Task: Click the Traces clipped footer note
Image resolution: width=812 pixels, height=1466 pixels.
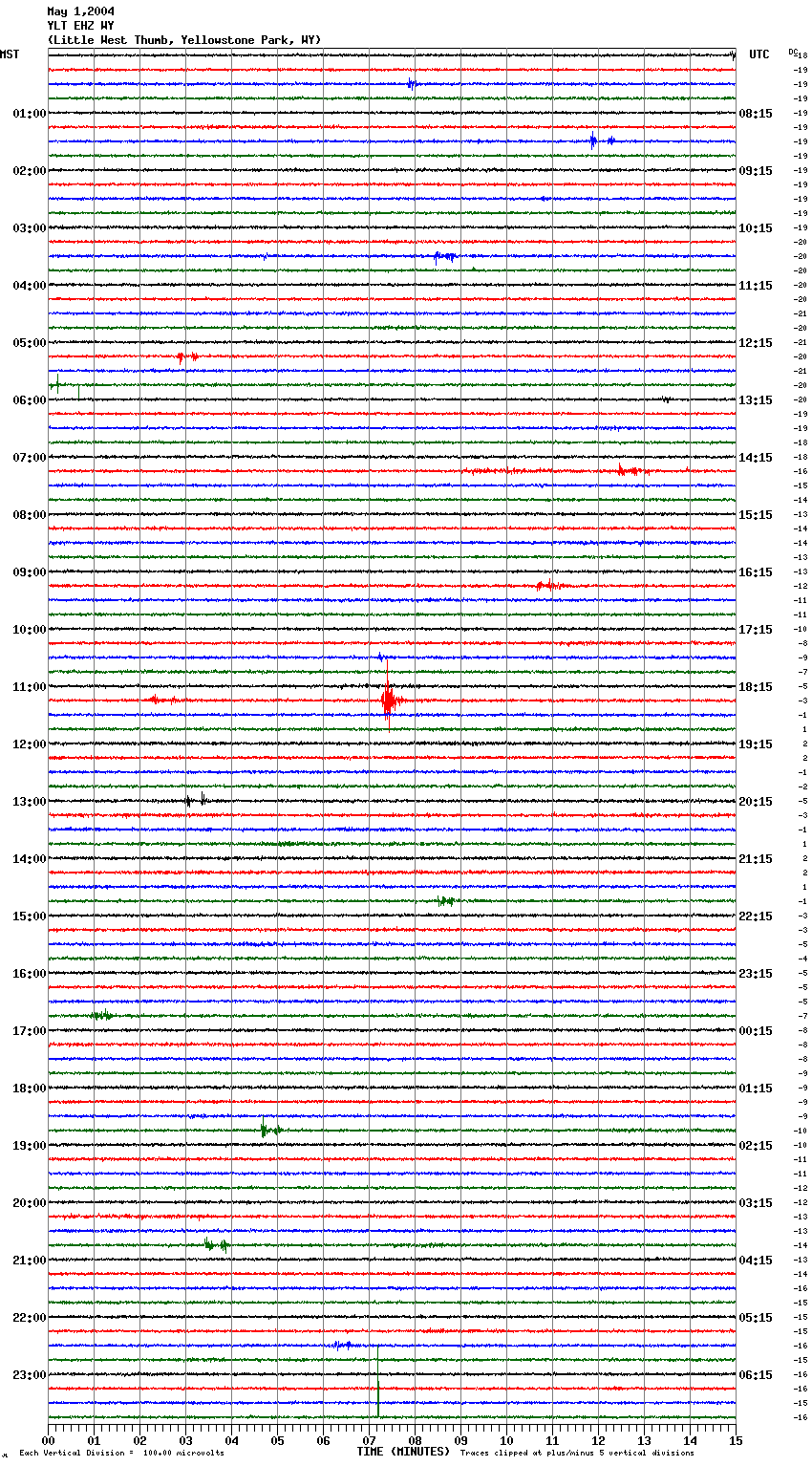Action: pyautogui.click(x=577, y=1454)
